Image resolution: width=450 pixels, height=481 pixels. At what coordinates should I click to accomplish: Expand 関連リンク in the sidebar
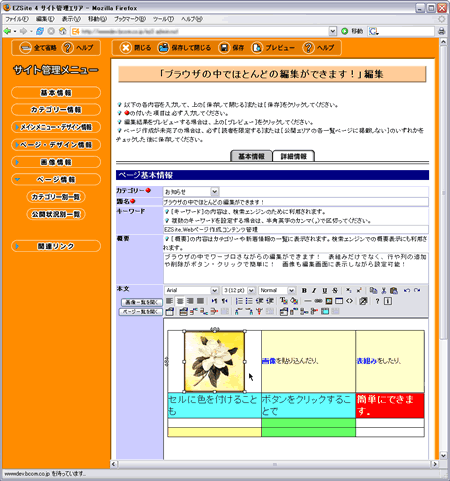[56, 246]
